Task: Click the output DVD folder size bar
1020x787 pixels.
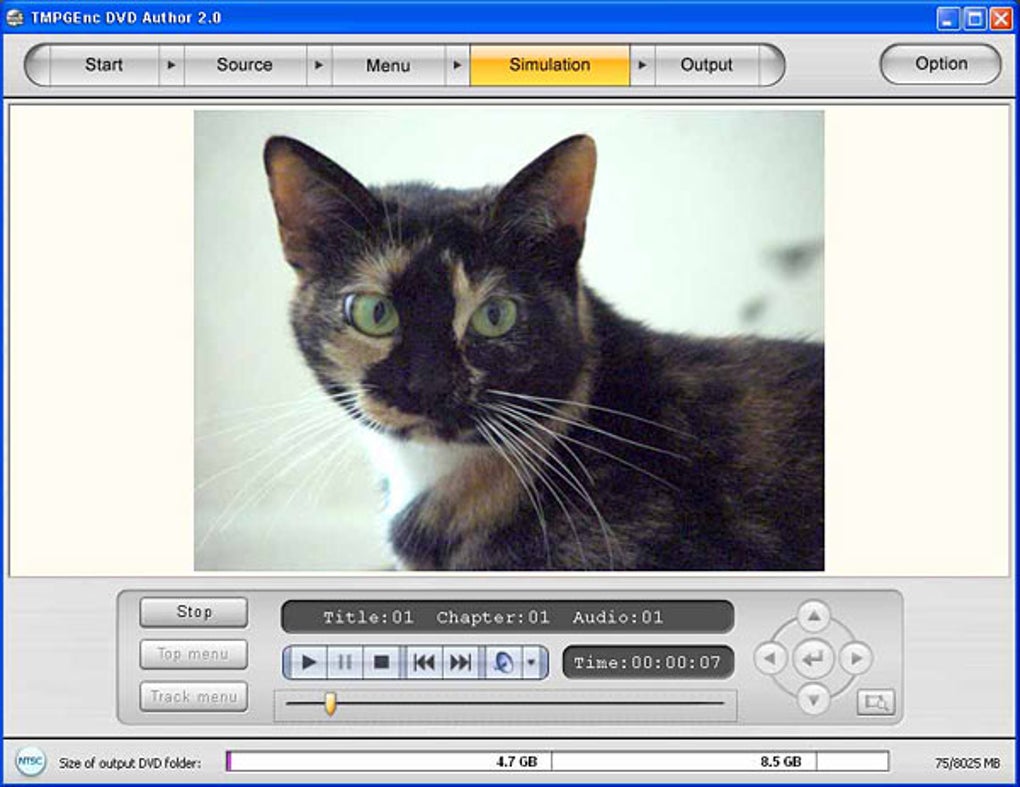Action: [x=557, y=761]
